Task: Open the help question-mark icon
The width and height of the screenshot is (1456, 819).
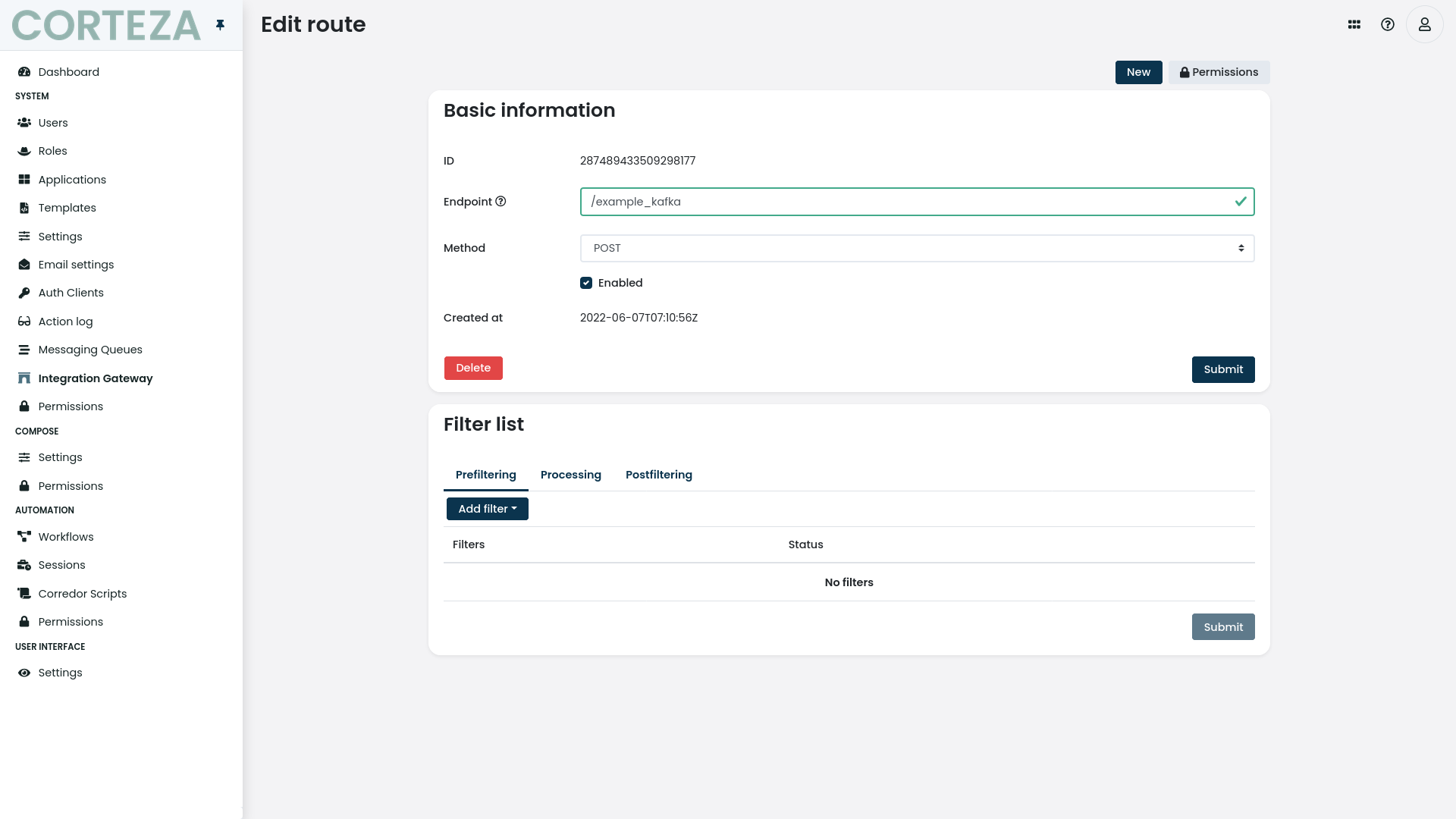Action: point(1388,24)
